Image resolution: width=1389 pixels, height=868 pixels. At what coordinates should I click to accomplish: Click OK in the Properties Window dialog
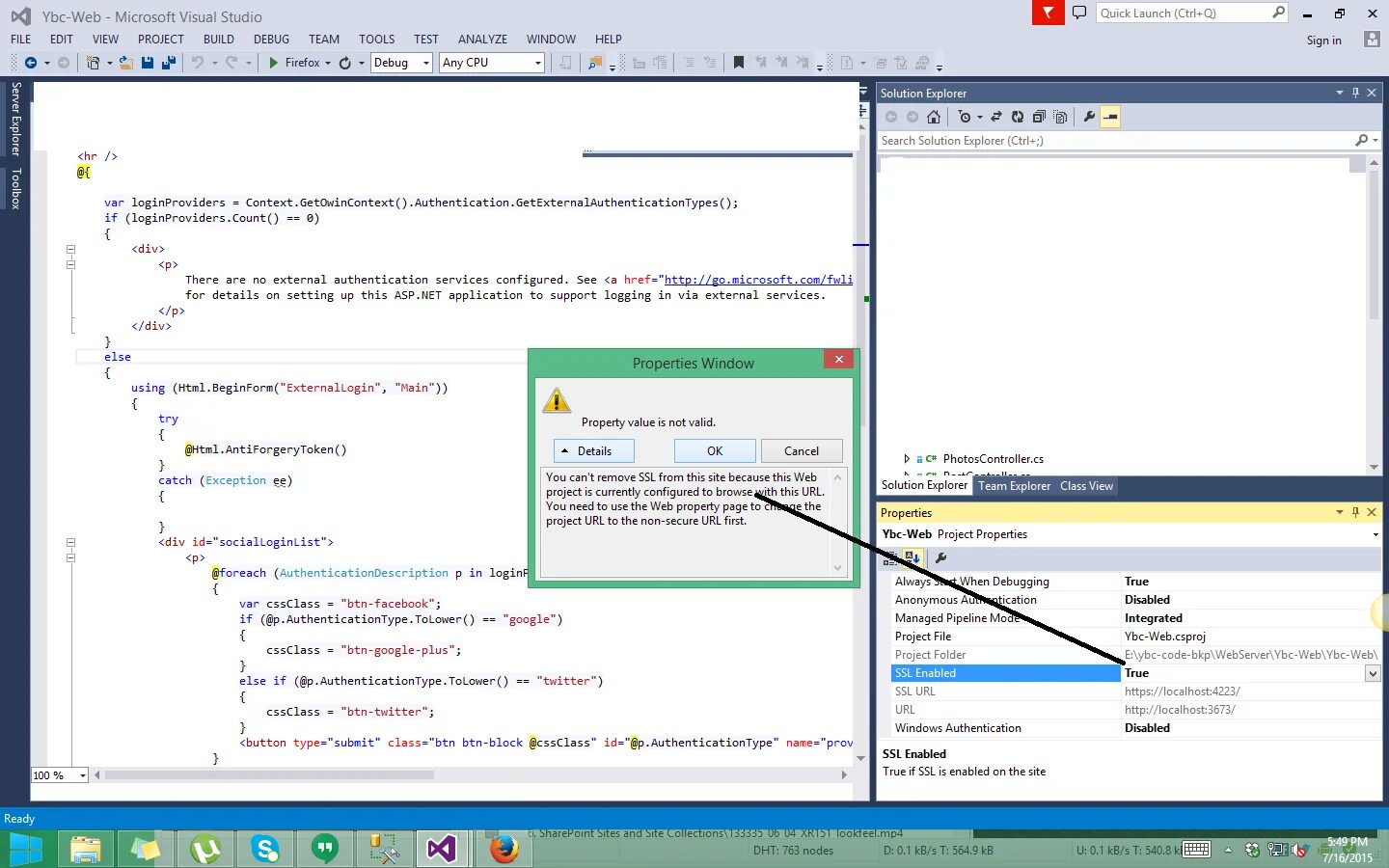point(715,451)
